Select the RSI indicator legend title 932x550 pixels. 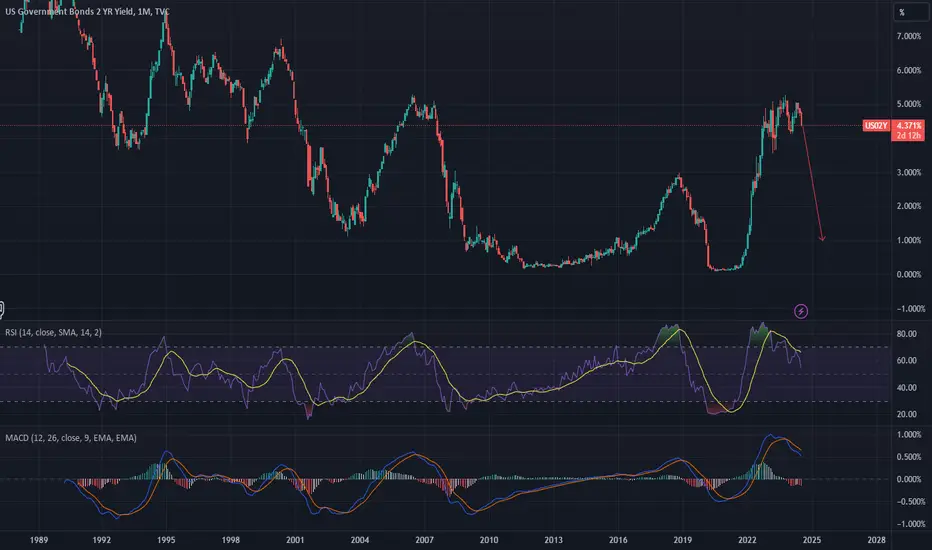pyautogui.click(x=53, y=332)
